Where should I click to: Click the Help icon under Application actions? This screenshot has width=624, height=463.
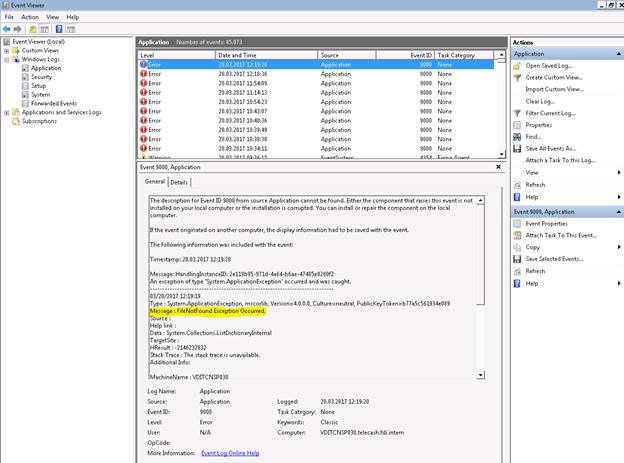[517, 197]
